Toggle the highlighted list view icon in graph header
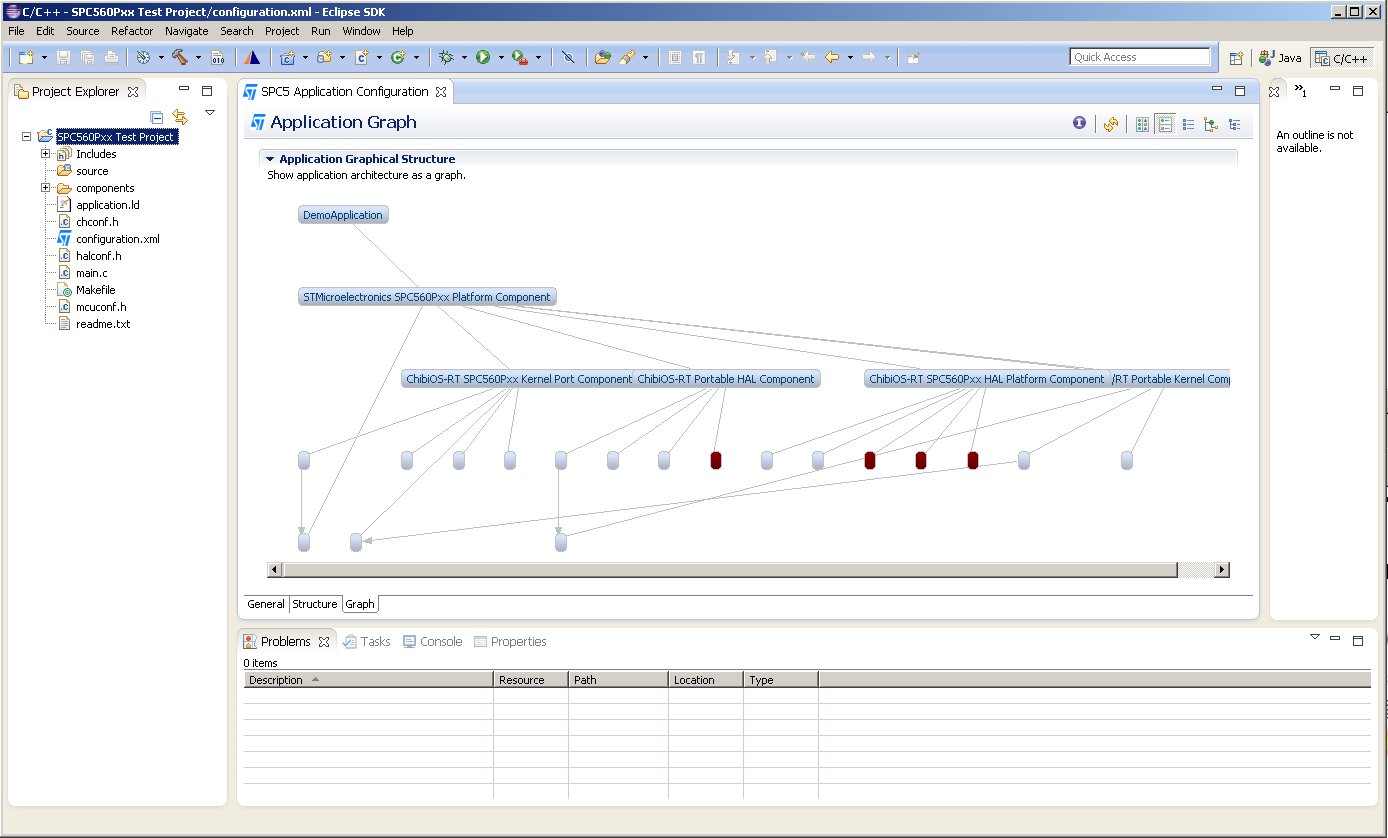The width and height of the screenshot is (1388, 838). [1165, 125]
